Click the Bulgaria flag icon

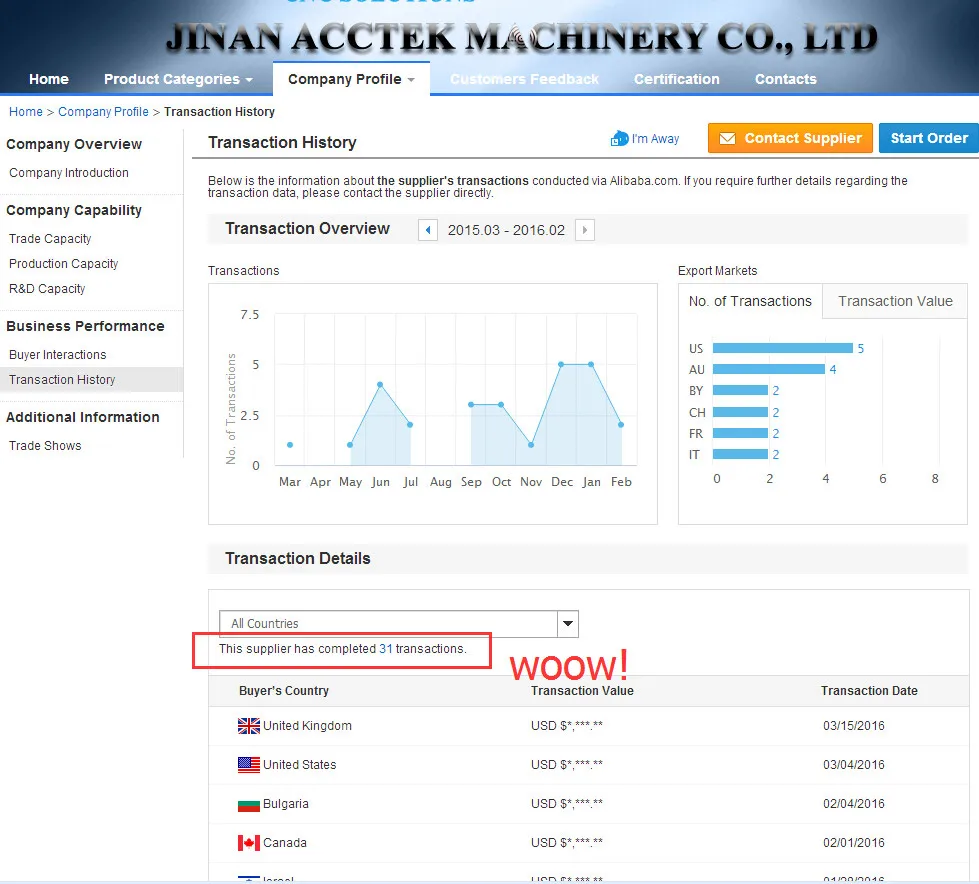coord(248,805)
